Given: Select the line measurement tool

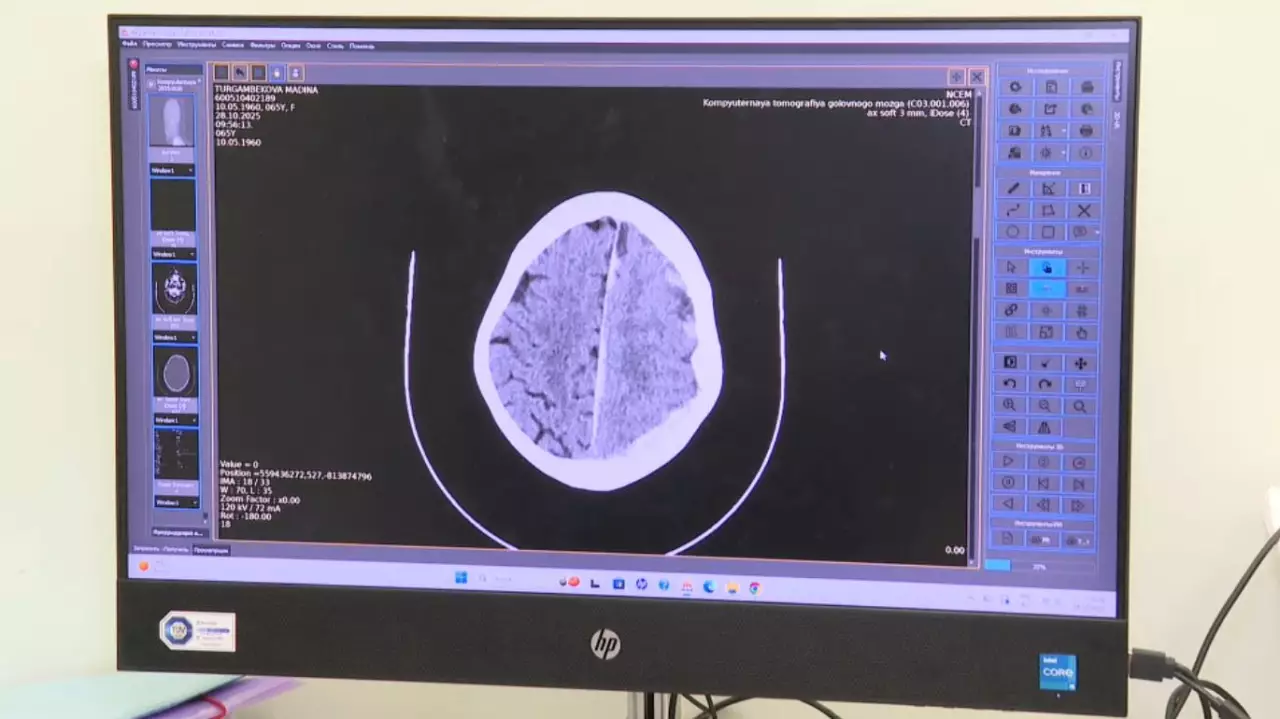Looking at the screenshot, I should point(1013,188).
